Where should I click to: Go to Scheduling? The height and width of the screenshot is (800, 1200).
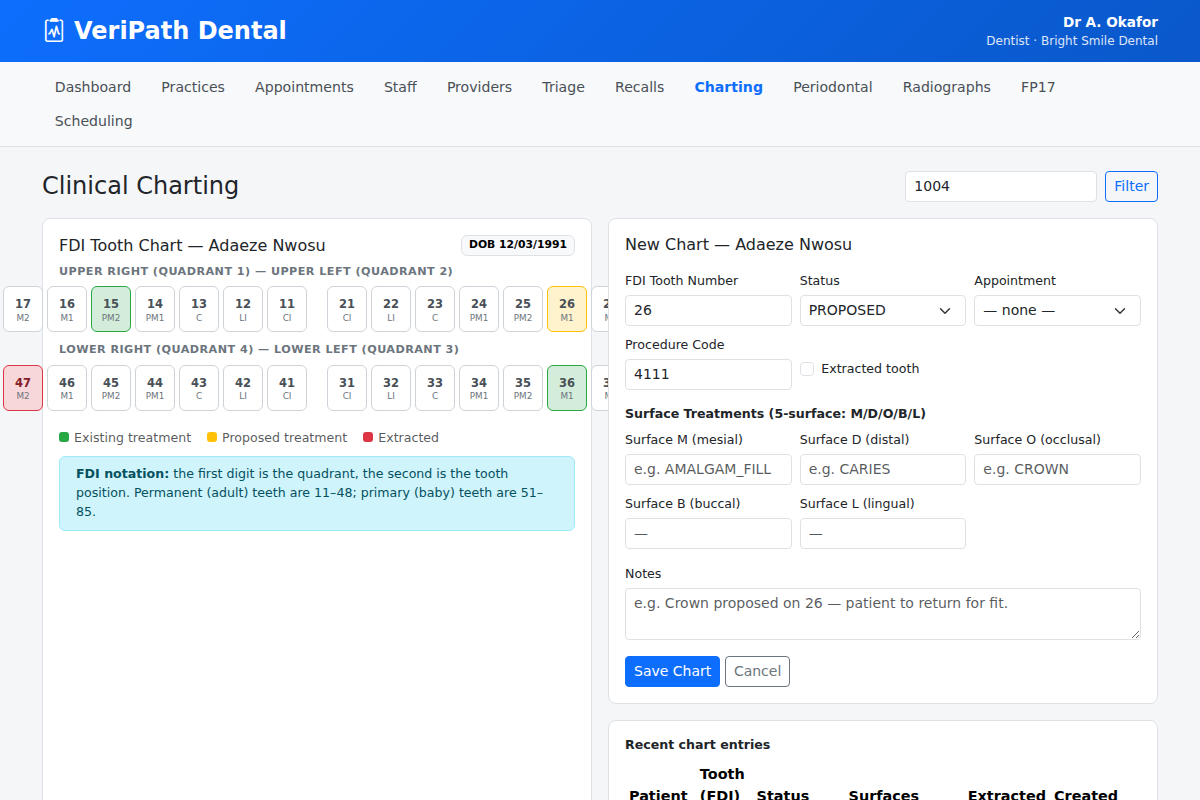(x=93, y=121)
